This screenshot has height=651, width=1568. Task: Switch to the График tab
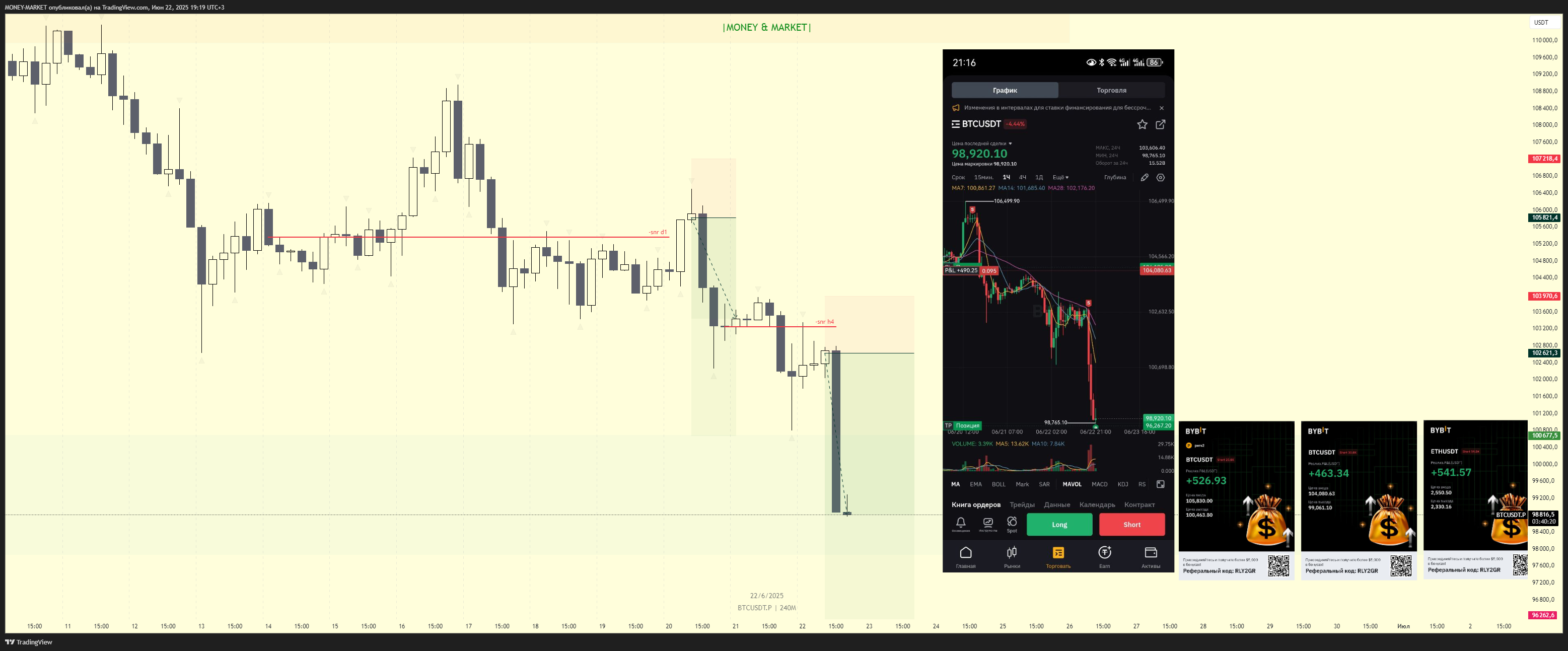(1005, 90)
